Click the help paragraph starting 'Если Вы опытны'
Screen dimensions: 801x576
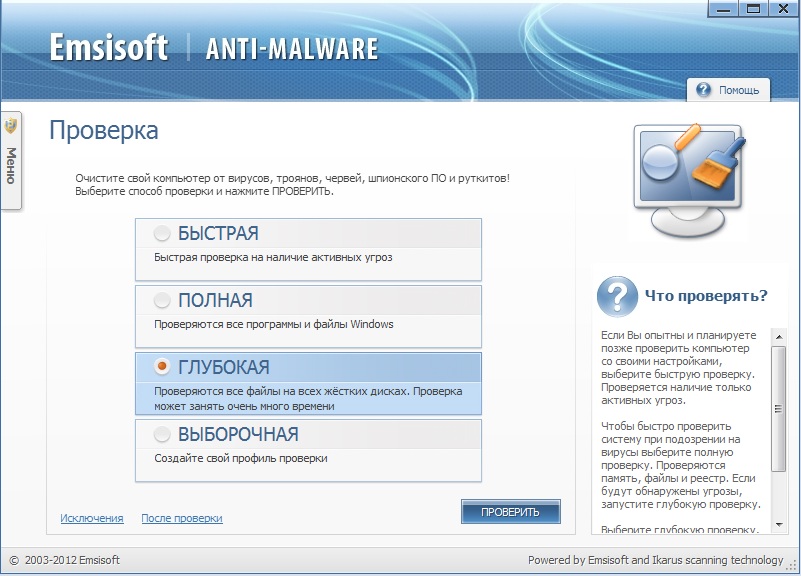tap(678, 368)
